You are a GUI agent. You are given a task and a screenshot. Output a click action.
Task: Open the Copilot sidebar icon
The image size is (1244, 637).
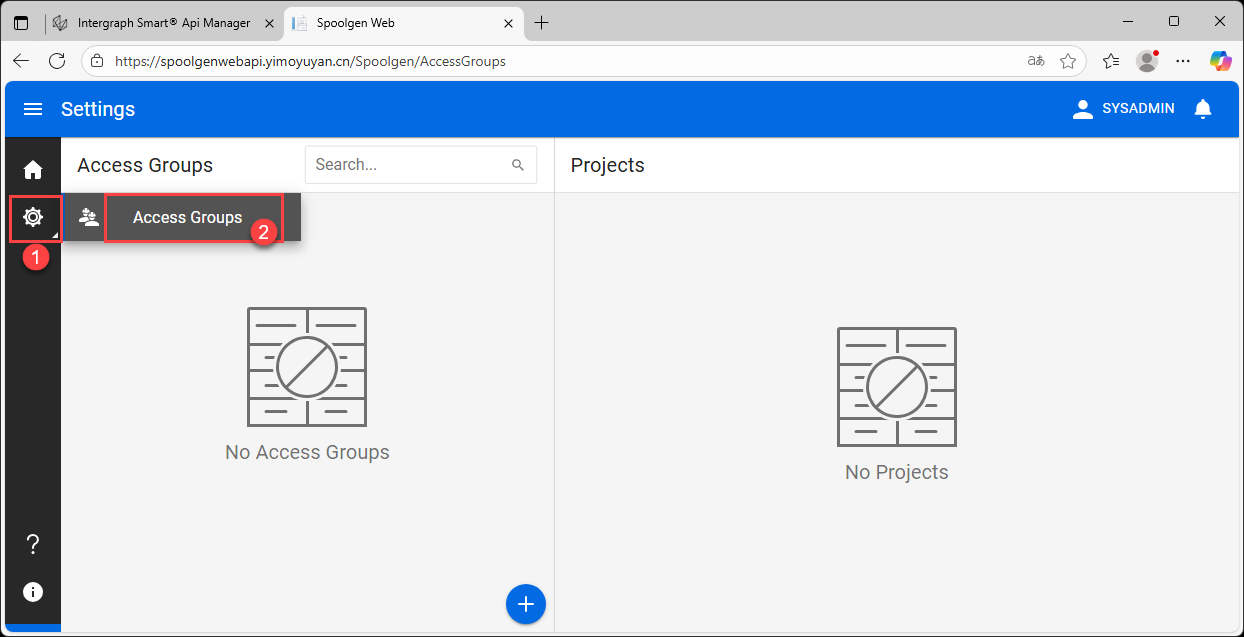[1220, 61]
